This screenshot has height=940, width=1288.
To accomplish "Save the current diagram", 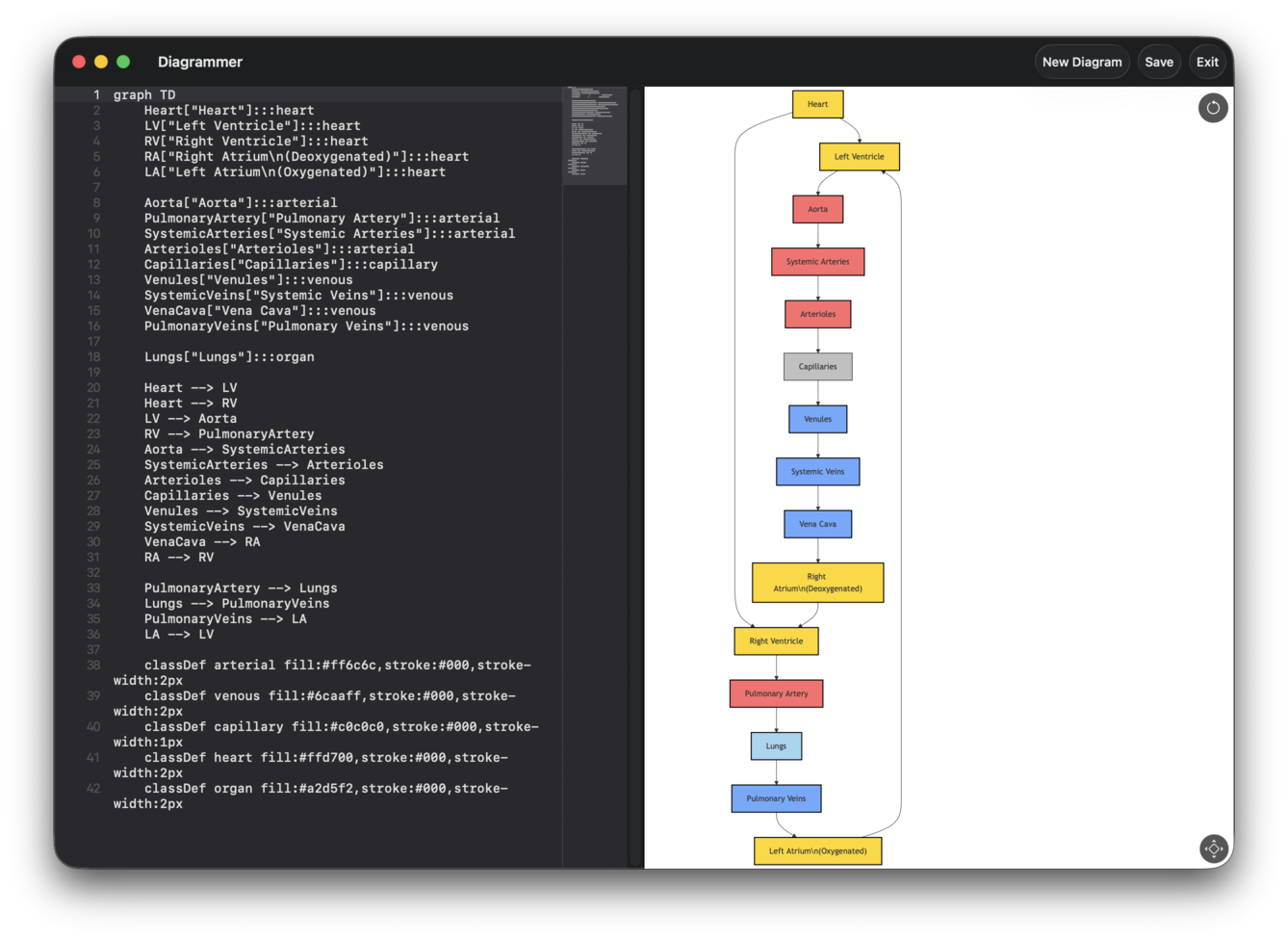I will [x=1159, y=61].
